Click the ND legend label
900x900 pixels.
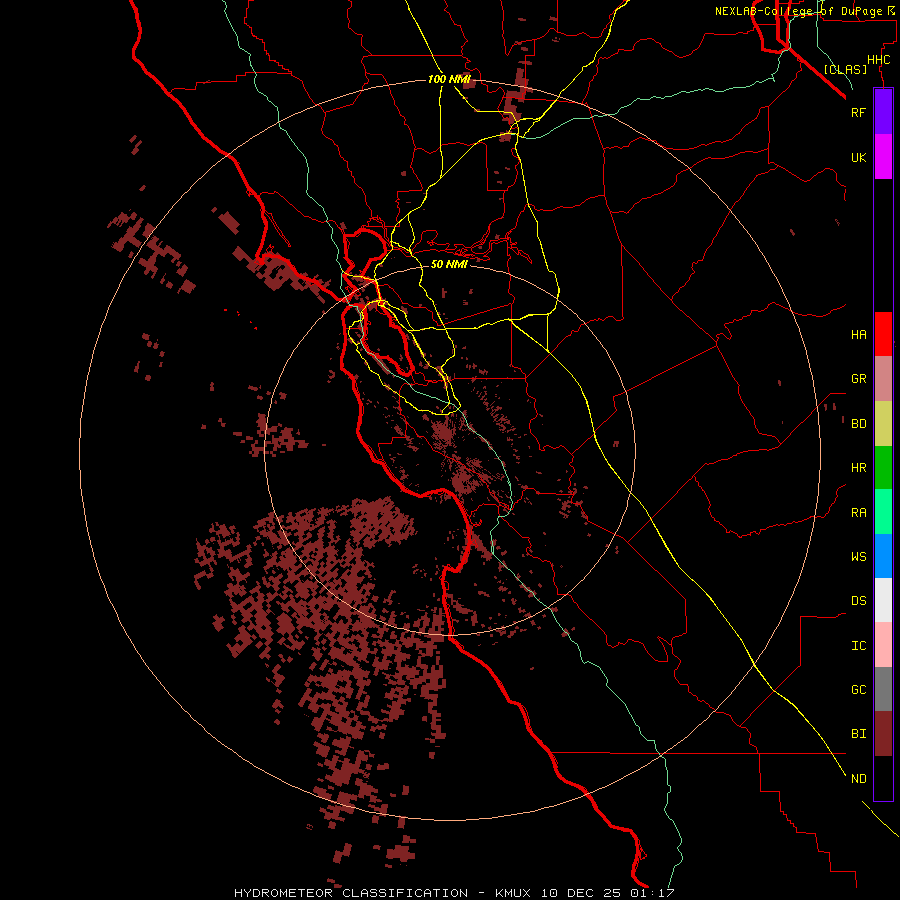pyautogui.click(x=858, y=778)
